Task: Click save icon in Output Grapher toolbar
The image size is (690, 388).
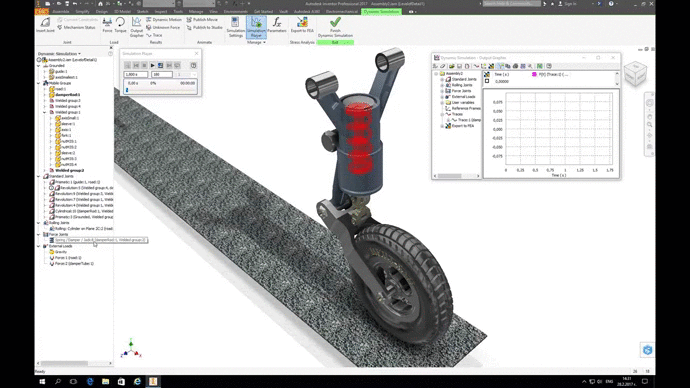Action: [x=459, y=66]
